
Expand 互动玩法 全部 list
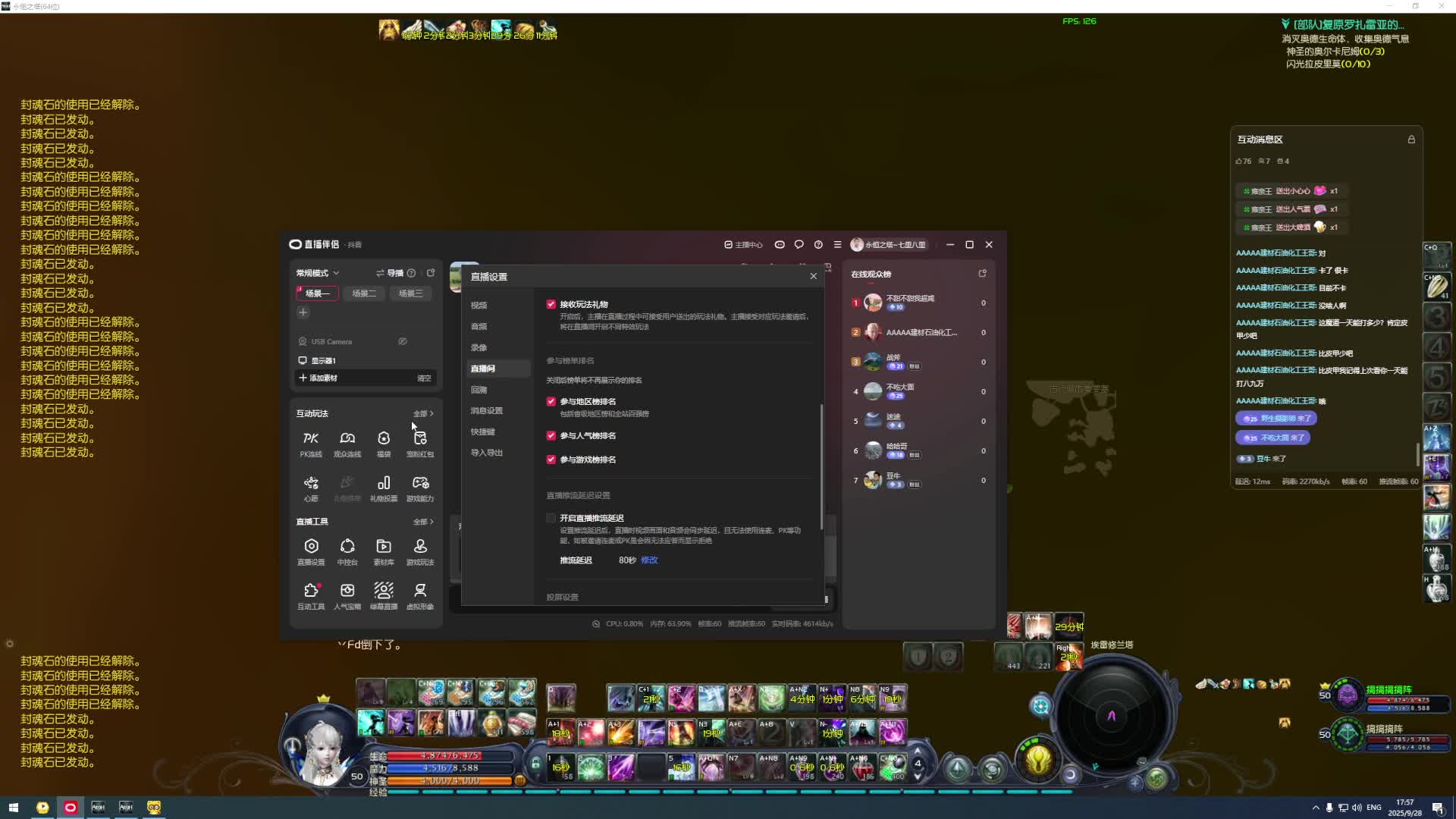click(423, 413)
